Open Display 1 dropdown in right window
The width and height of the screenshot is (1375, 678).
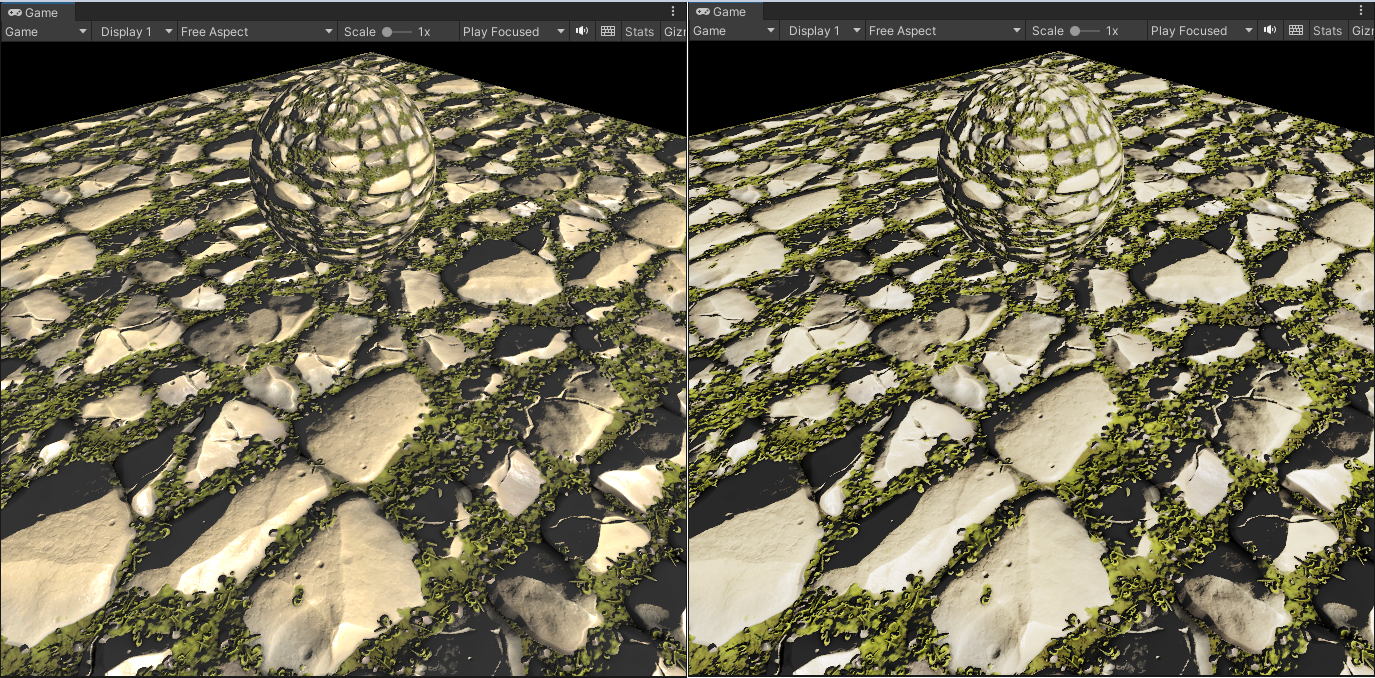click(x=823, y=30)
